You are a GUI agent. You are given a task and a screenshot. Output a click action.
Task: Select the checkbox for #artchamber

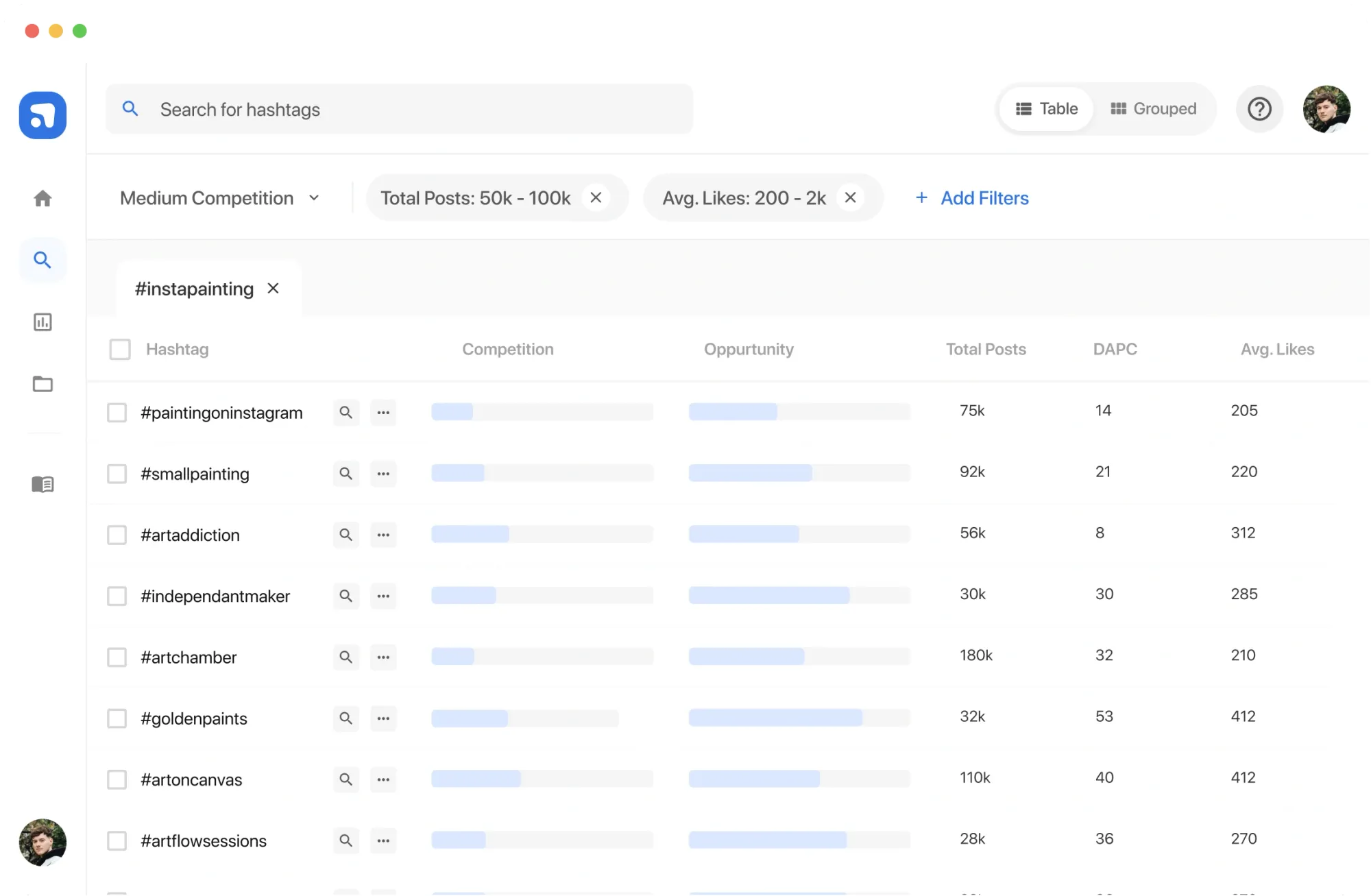coord(117,657)
